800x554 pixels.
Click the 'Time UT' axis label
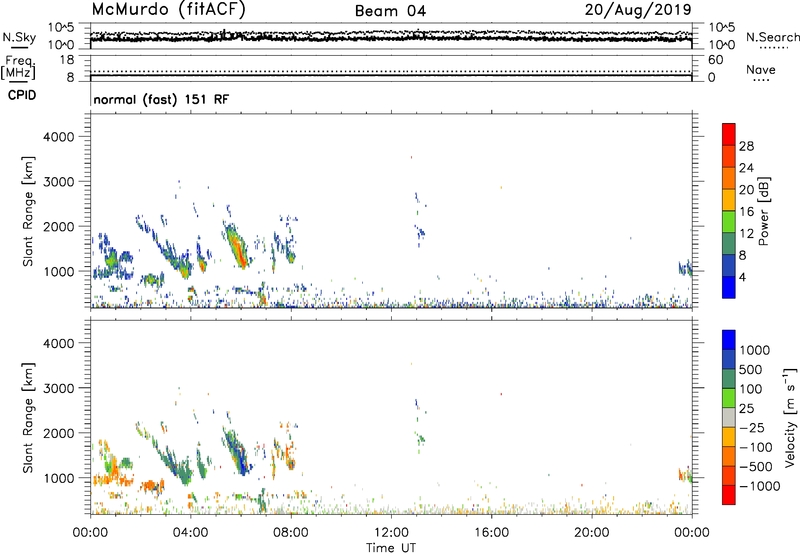(x=391, y=548)
